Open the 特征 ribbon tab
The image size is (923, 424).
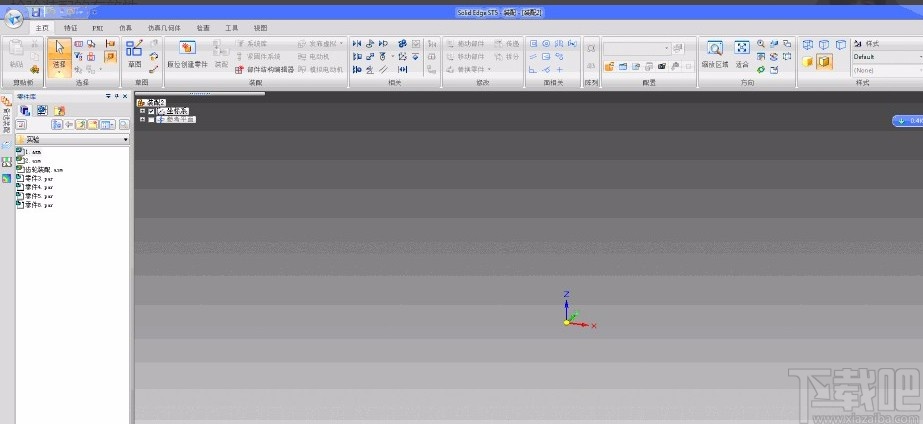tap(71, 28)
